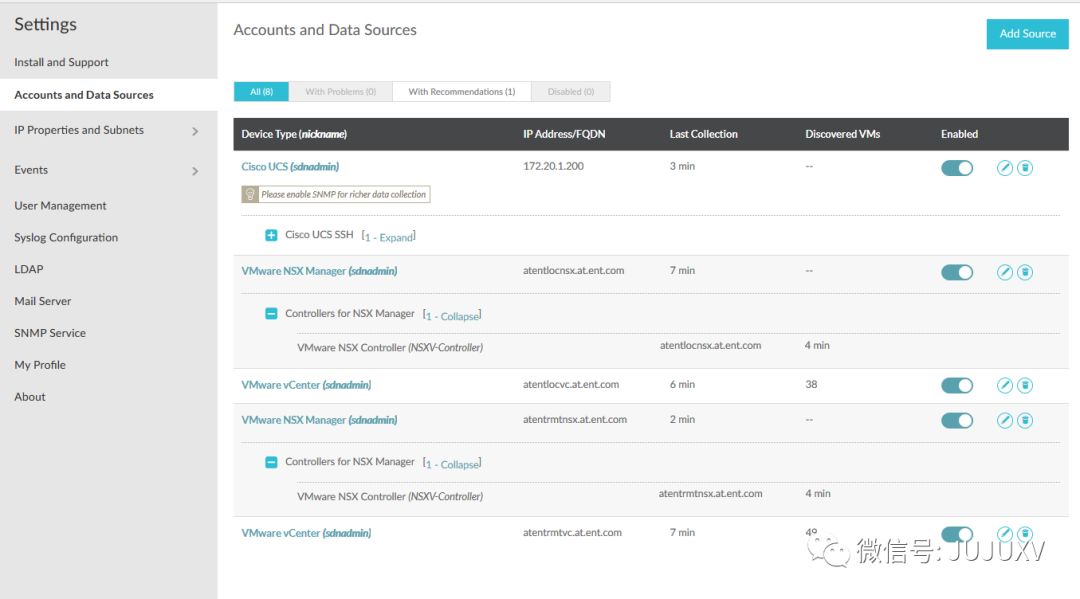Expand IP Properties and Subnets chevron
This screenshot has height=599, width=1080.
pos(195,131)
